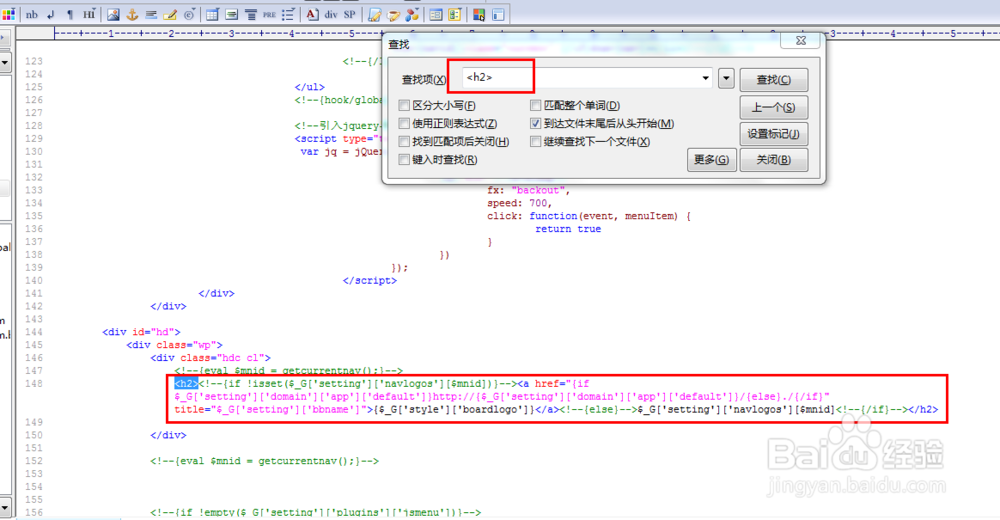
Task: Click the 'var jq = jQuer' line 130
Action: click(341, 151)
